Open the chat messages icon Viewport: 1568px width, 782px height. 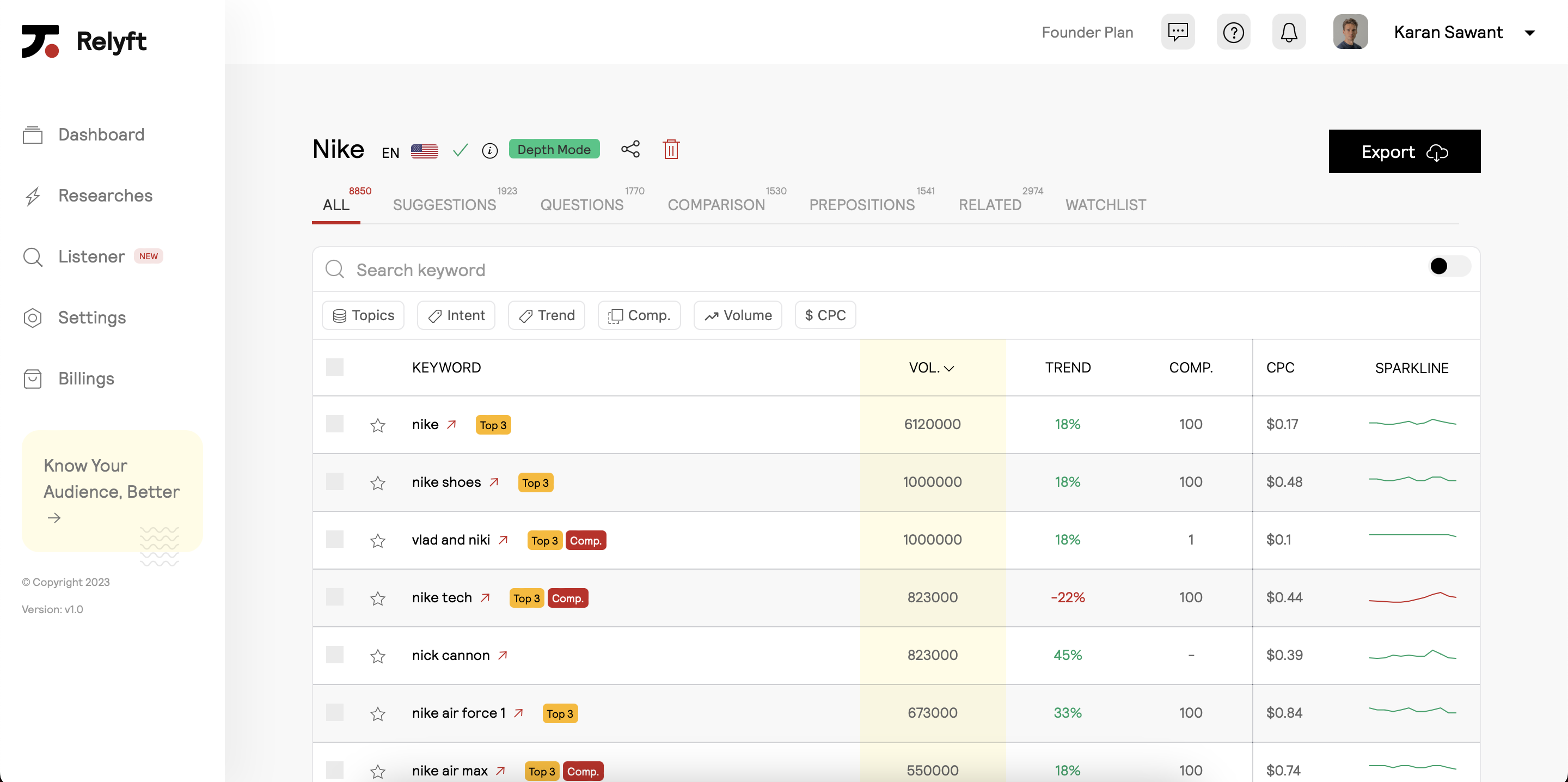point(1177,32)
